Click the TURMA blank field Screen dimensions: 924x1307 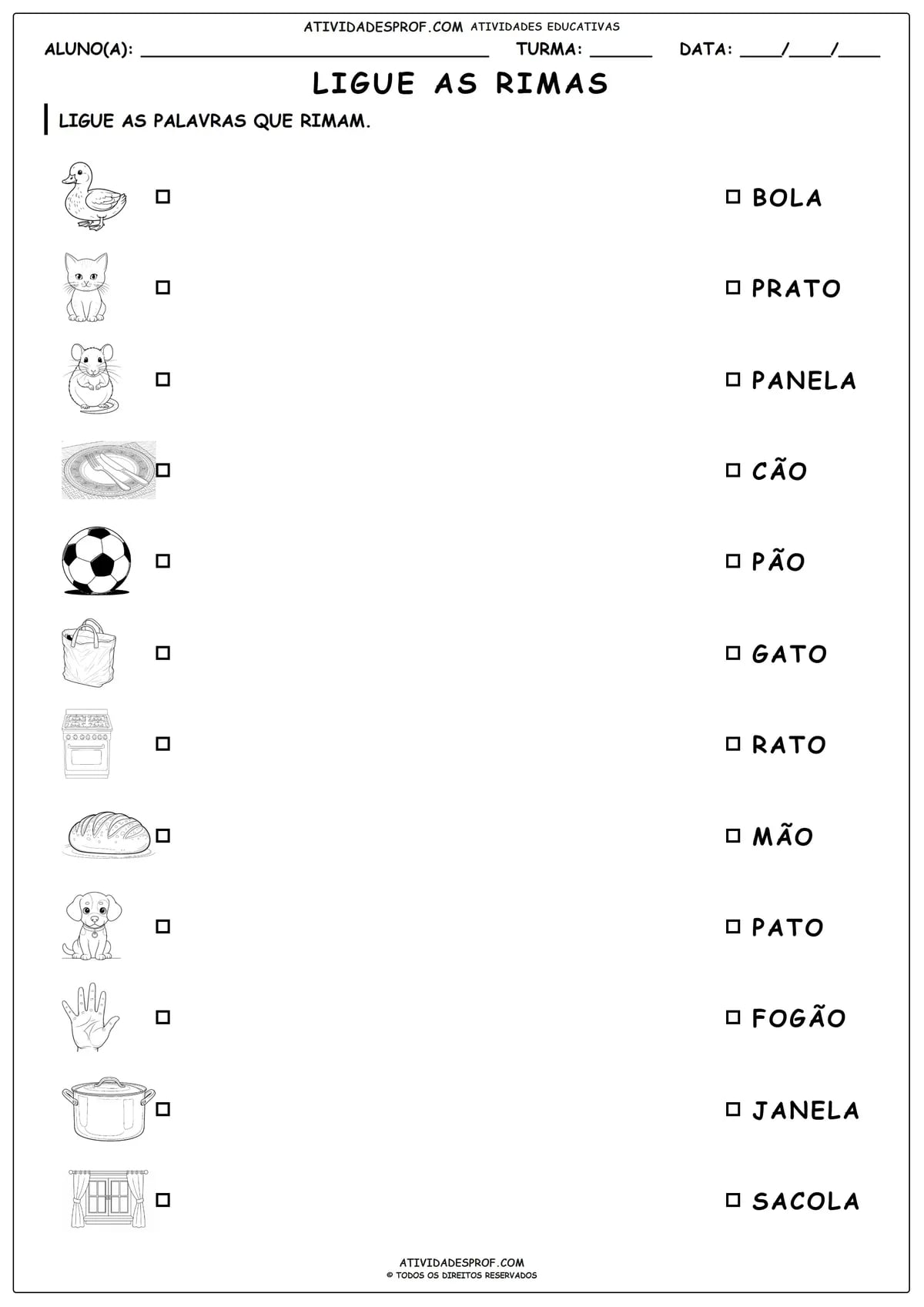point(621,51)
